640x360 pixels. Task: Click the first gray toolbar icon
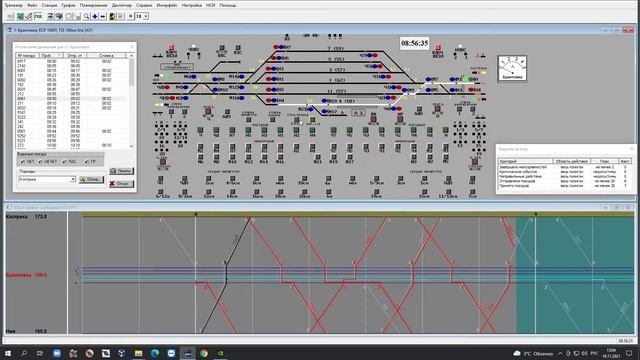click(10, 16)
